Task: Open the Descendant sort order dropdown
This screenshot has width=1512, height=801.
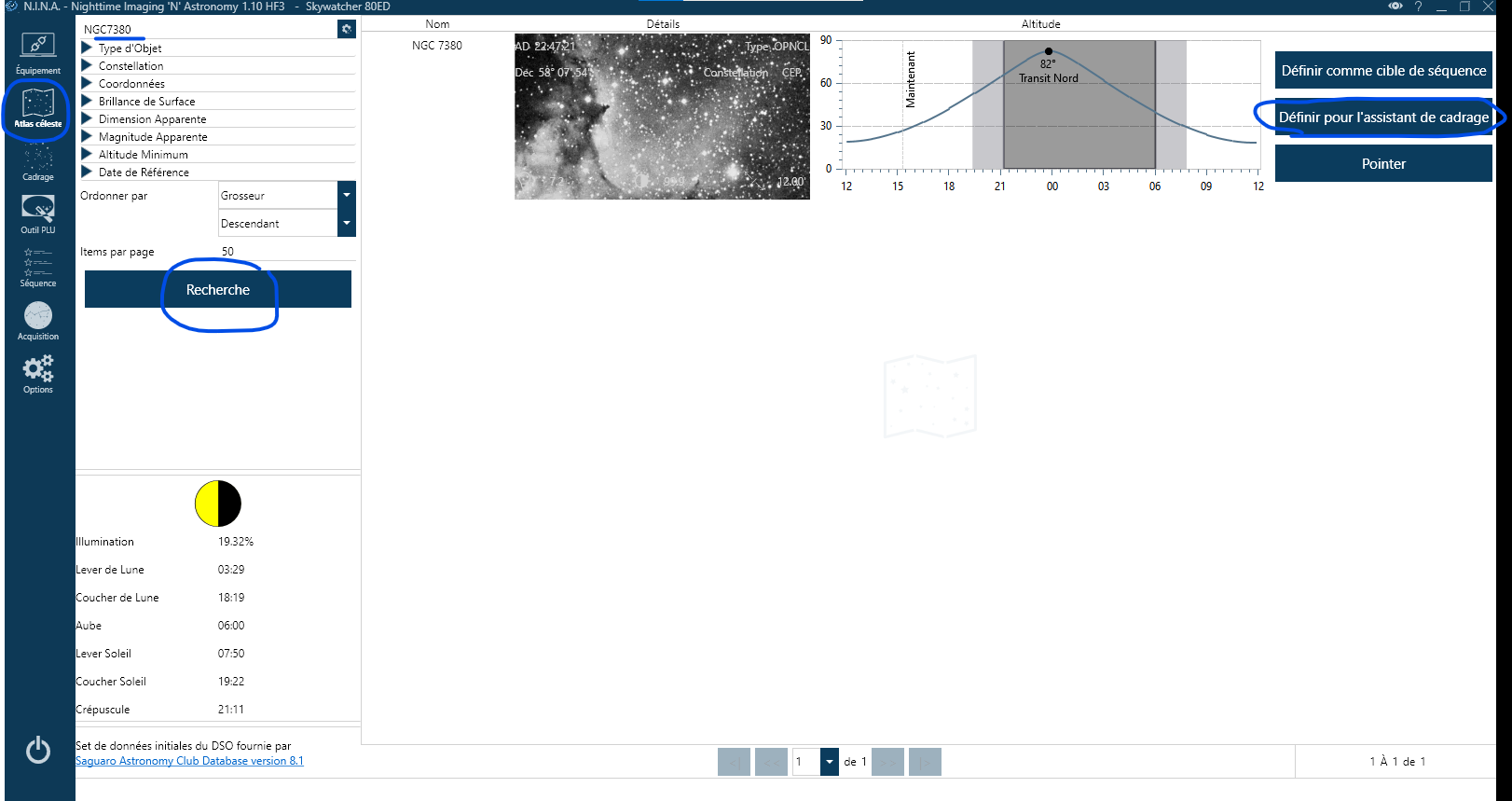Action: point(287,224)
